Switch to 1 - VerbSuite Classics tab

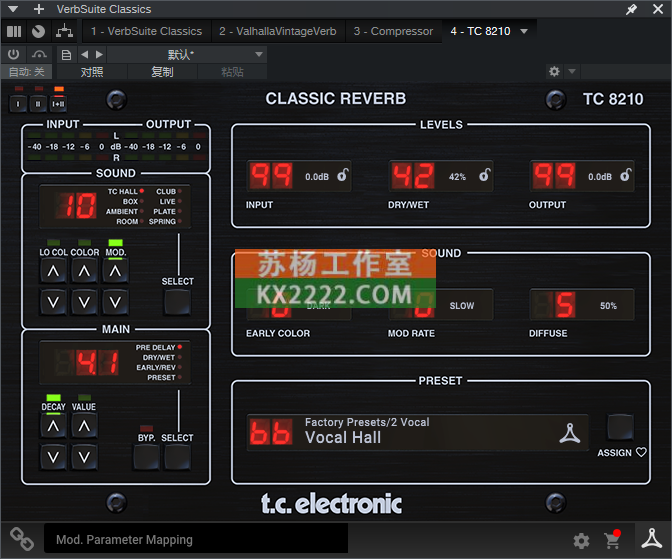click(x=147, y=31)
